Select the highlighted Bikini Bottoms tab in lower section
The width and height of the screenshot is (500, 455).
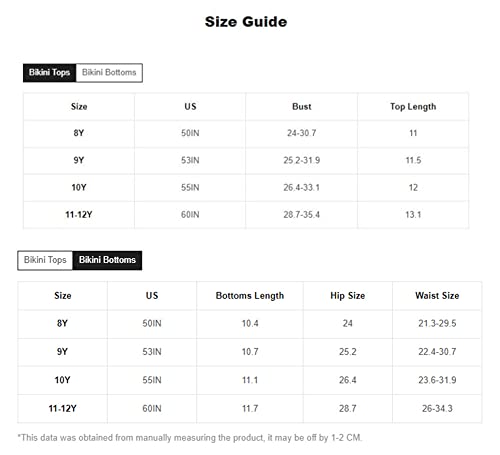[107, 260]
